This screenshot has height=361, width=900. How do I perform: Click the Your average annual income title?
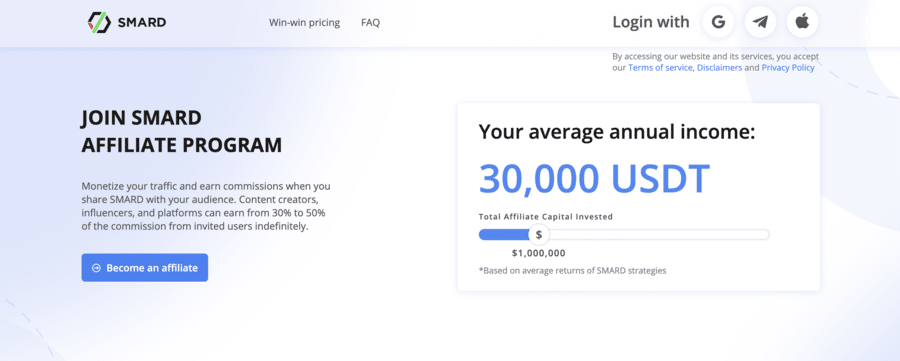[x=617, y=132]
